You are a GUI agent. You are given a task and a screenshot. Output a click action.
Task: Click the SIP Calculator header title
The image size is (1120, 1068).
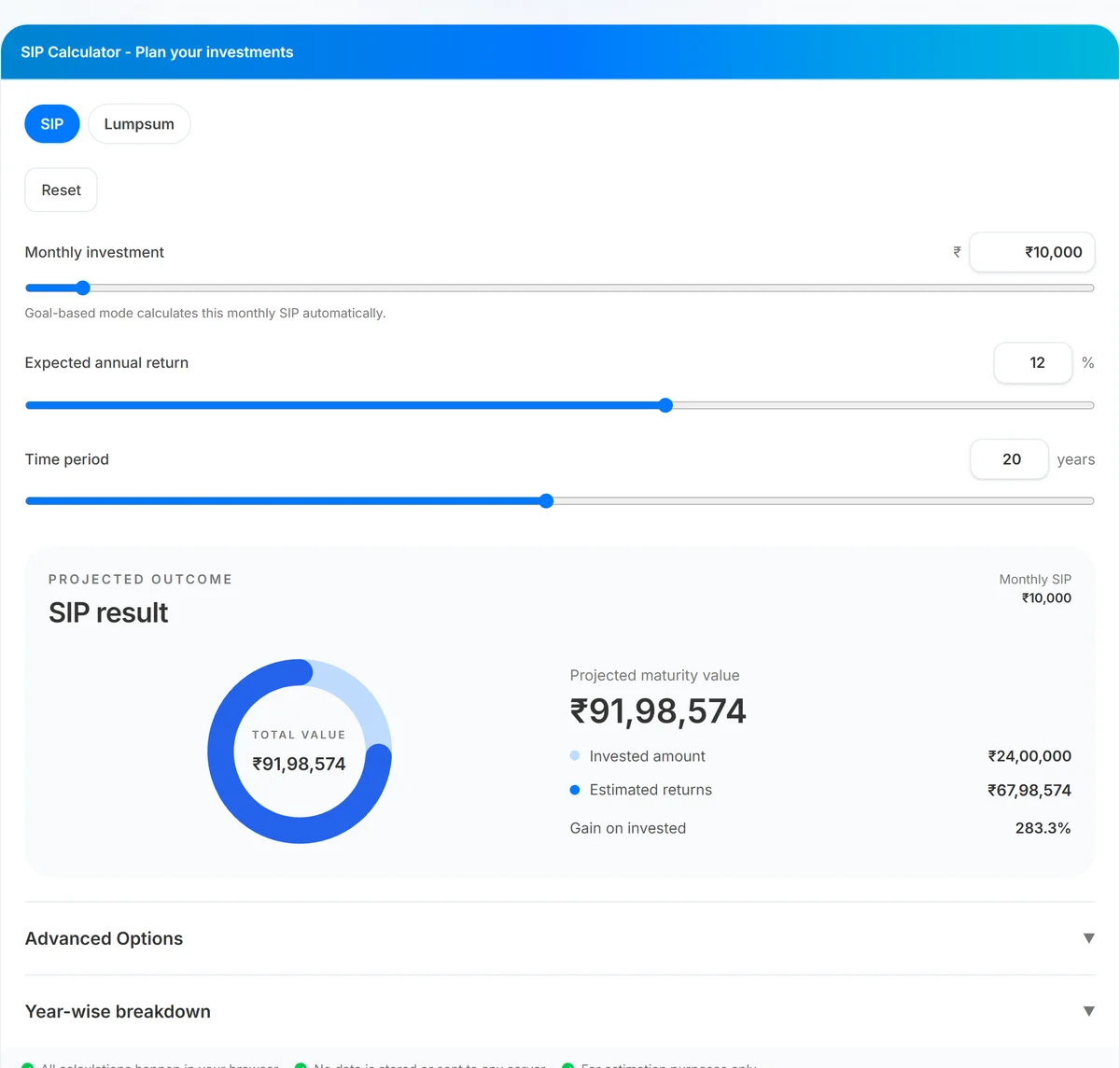(157, 52)
